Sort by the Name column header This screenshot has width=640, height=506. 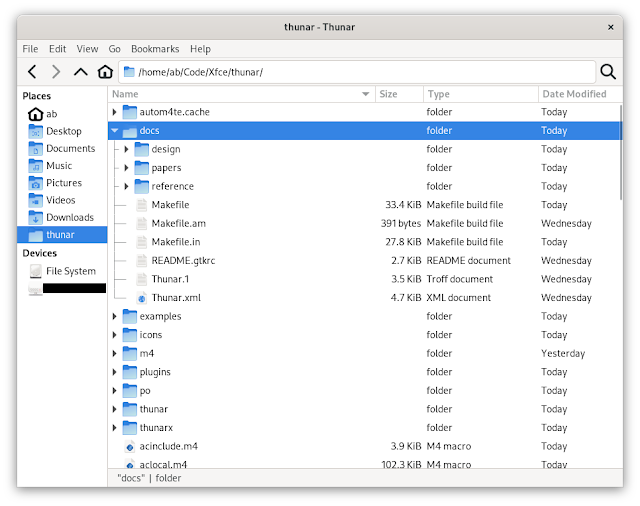(x=242, y=94)
